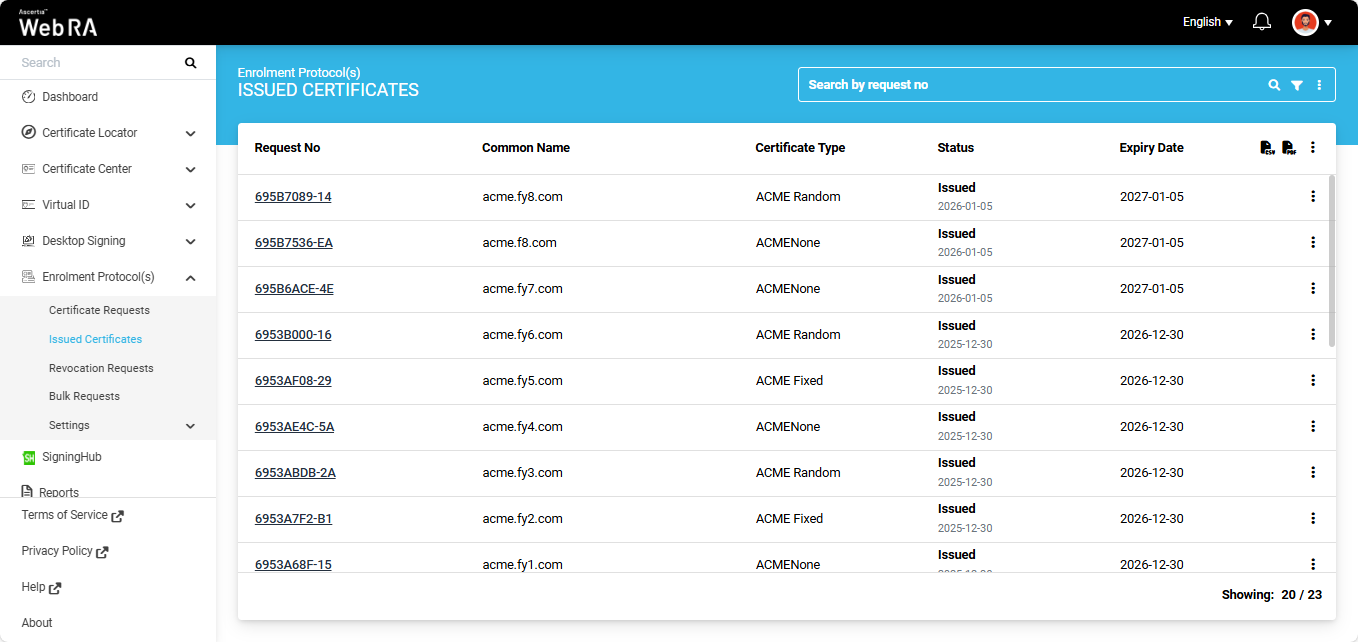Viewport: 1358px width, 642px height.
Task: Collapse the Enrolment Protocol(s) chevron
Action: 190,277
